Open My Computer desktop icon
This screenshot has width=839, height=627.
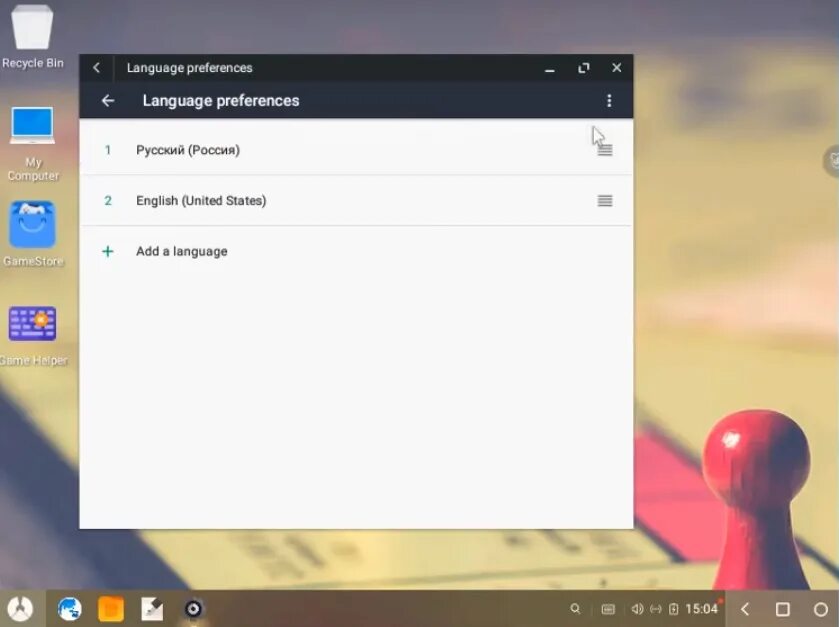[33, 143]
